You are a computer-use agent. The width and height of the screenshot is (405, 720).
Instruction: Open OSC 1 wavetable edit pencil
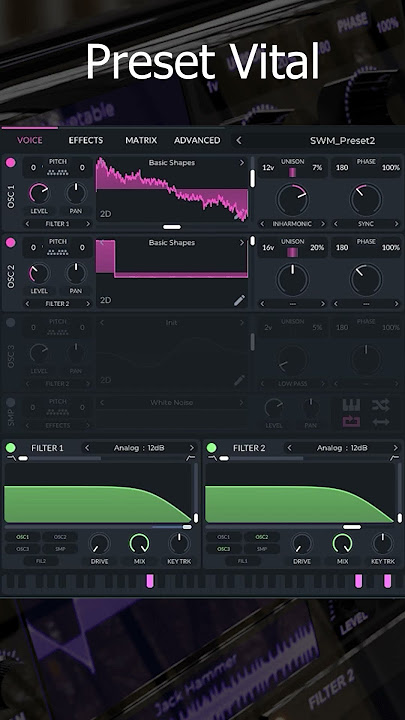tap(239, 215)
